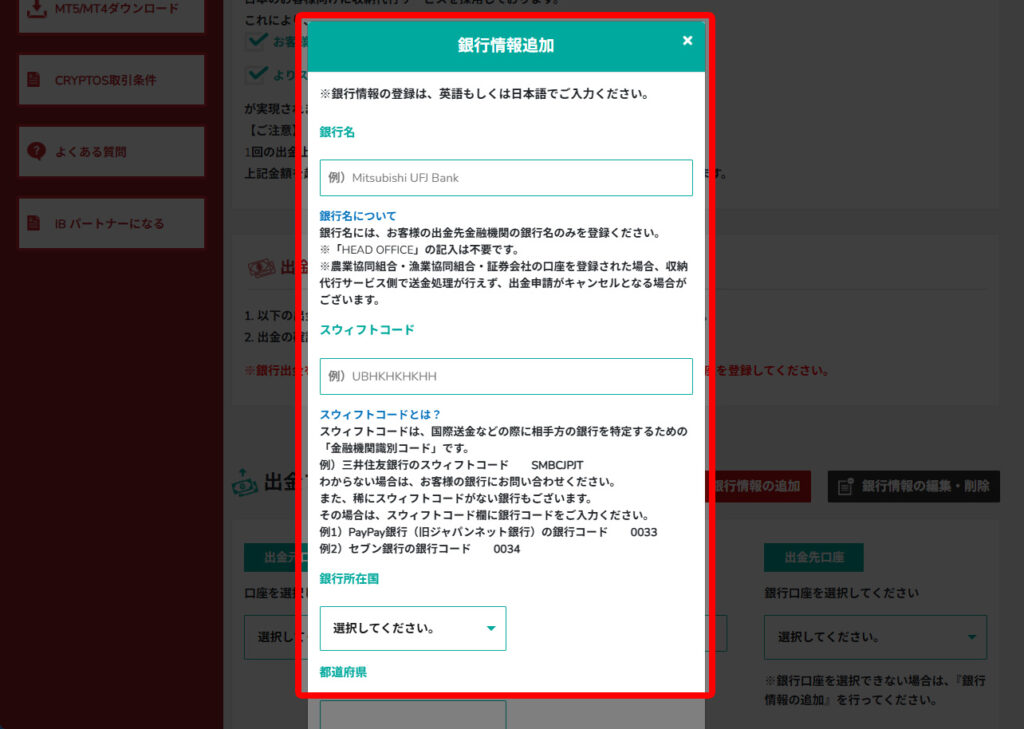Viewport: 1024px width, 729px height.
Task: Click the text 銀行口座を選択してください
Action: pos(841,593)
